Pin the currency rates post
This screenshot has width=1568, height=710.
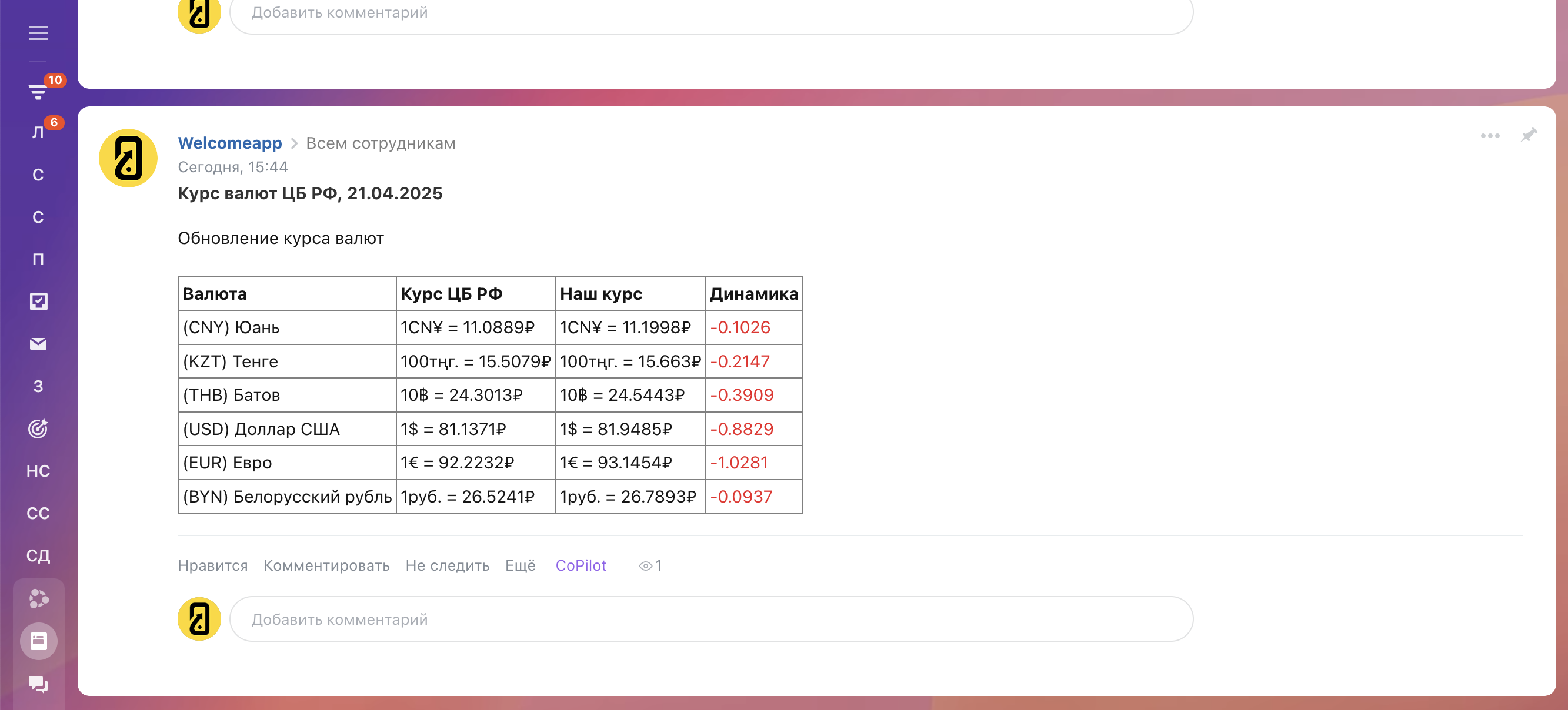pyautogui.click(x=1529, y=135)
